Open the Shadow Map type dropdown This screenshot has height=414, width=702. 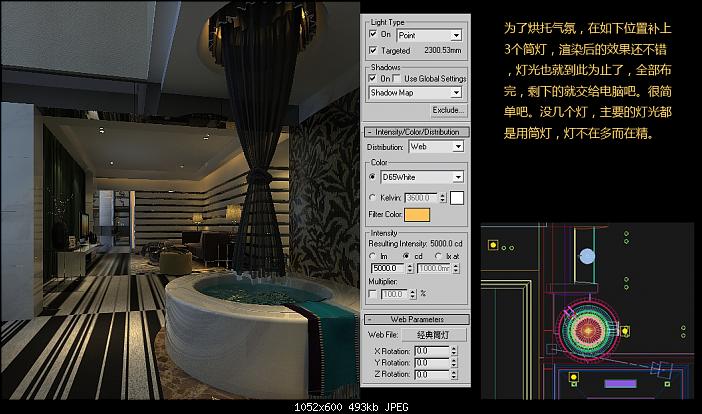415,93
